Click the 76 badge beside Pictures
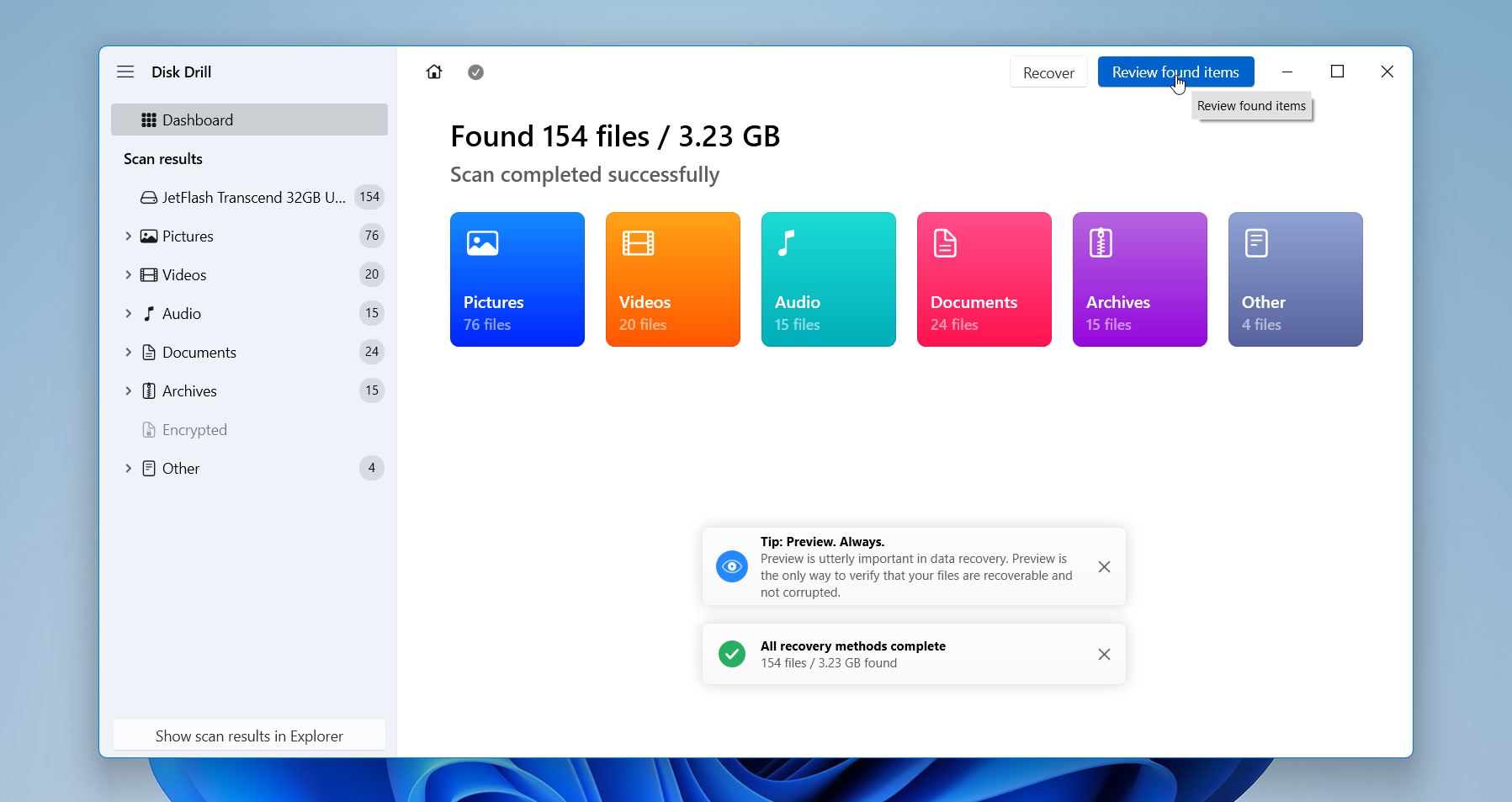 click(x=372, y=236)
